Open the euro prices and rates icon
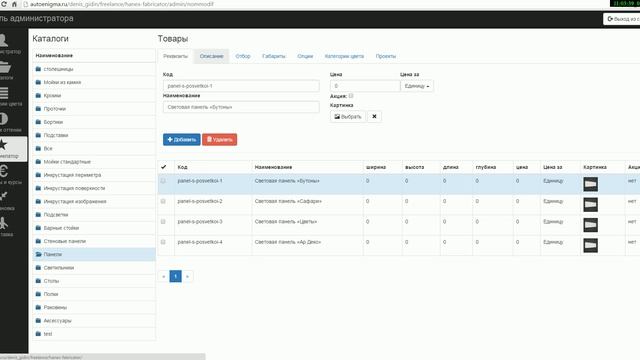The width and height of the screenshot is (640, 360). point(4,171)
